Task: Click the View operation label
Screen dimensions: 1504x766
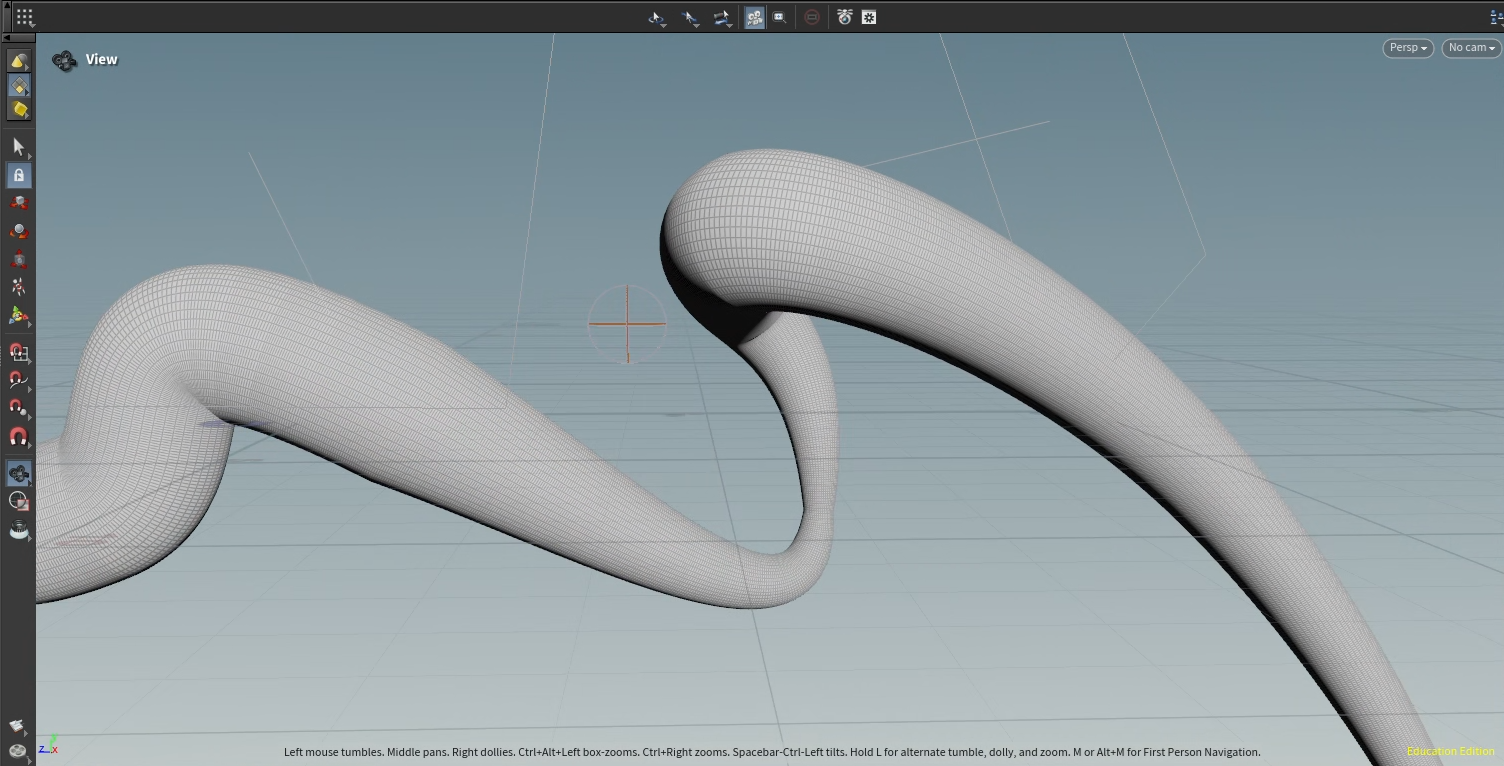Action: [101, 60]
